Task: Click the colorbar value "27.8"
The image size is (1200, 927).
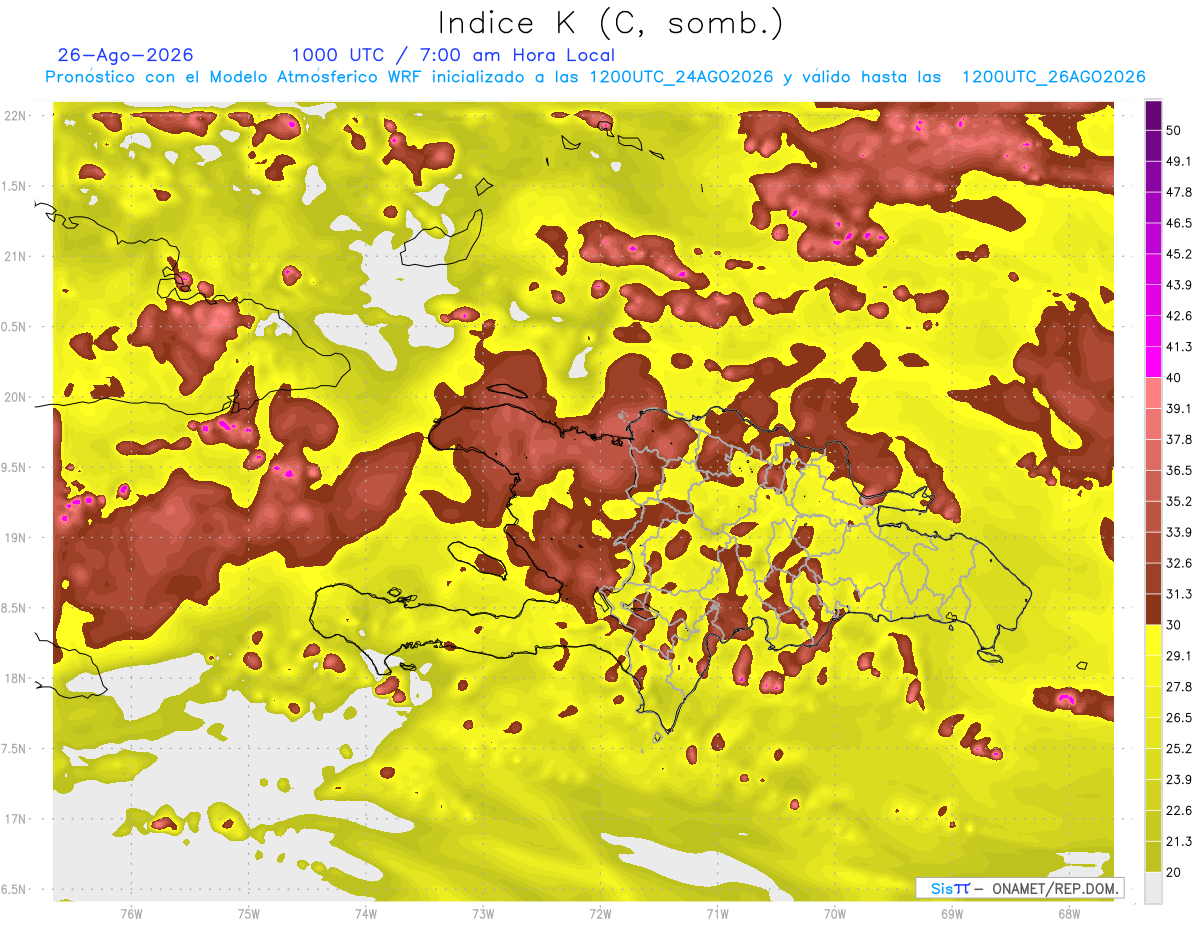Action: tap(1179, 687)
